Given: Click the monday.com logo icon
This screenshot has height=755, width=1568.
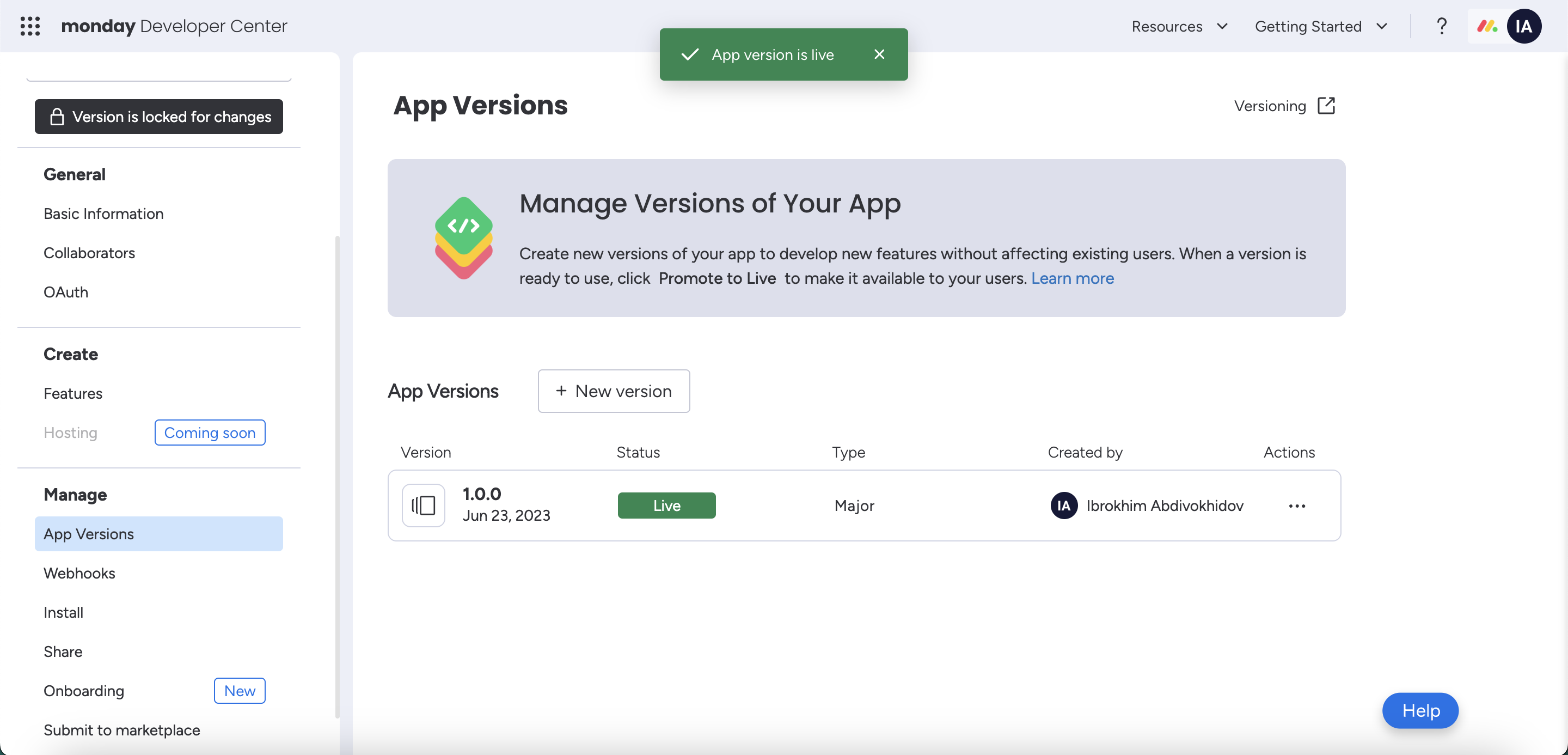Looking at the screenshot, I should click(1487, 26).
